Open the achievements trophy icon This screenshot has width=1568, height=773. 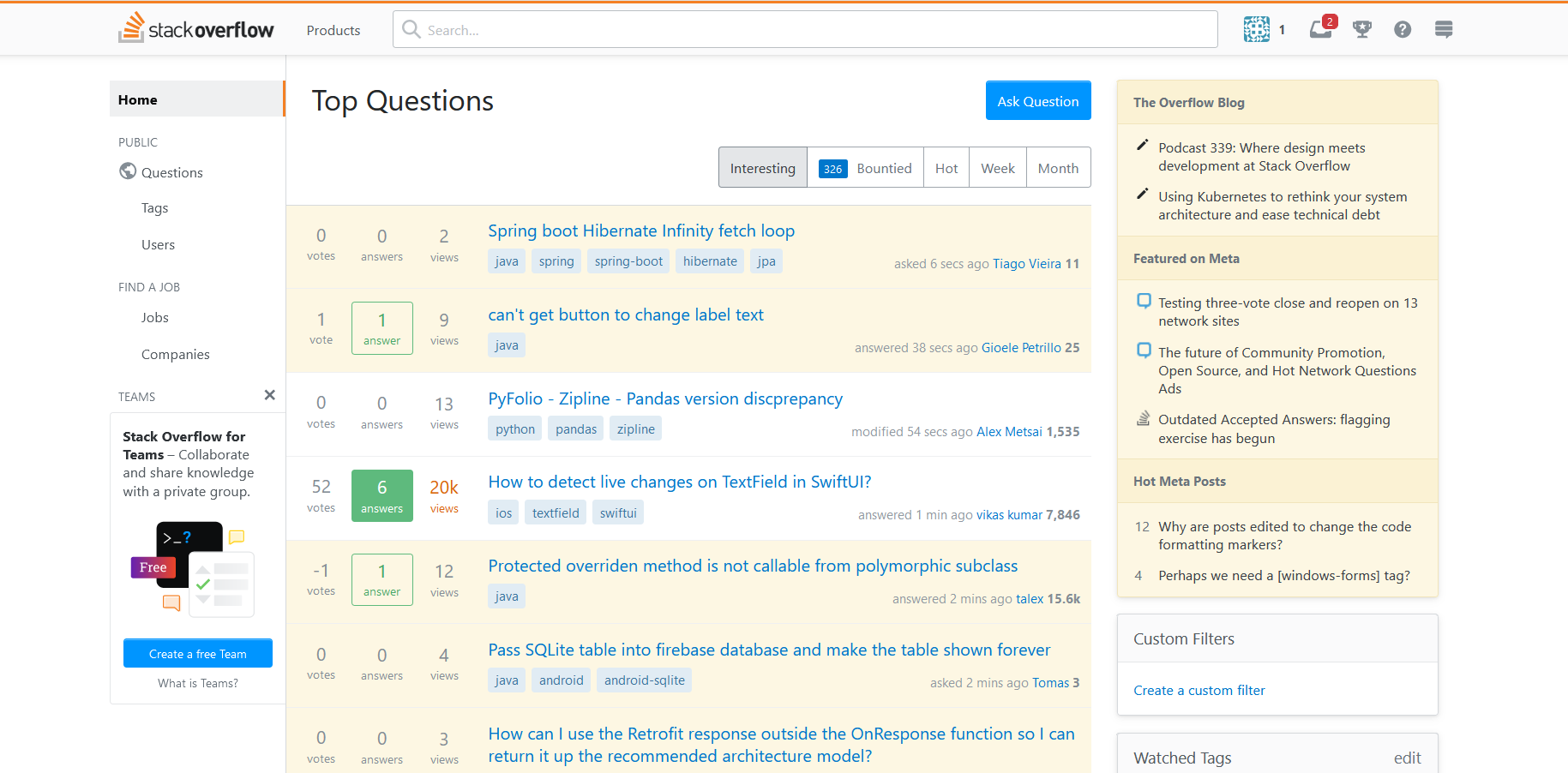[1361, 29]
